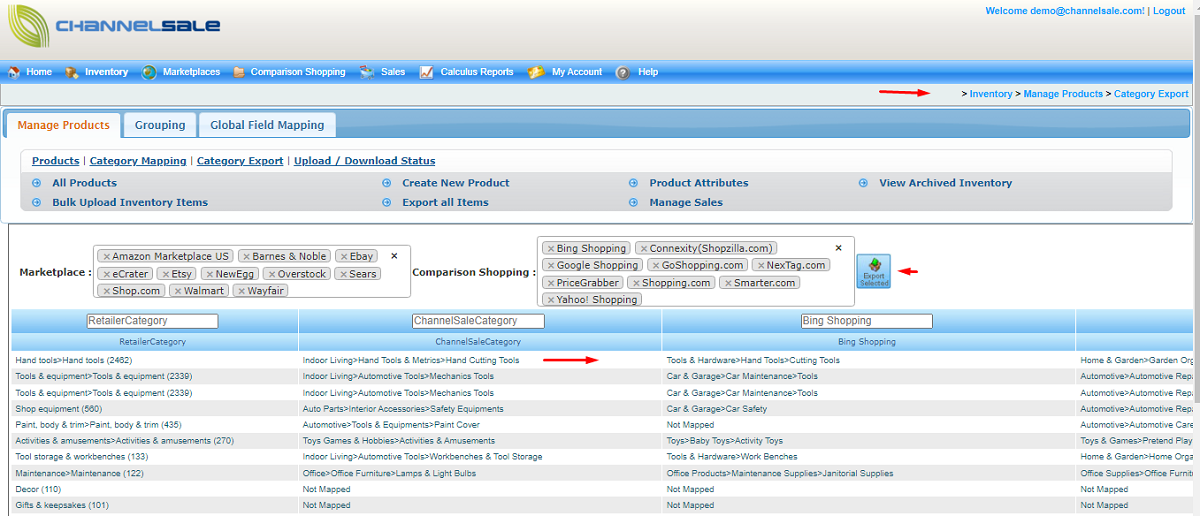Image resolution: width=1200 pixels, height=516 pixels.
Task: Open Bulk Upload Inventory Items
Action: point(130,202)
